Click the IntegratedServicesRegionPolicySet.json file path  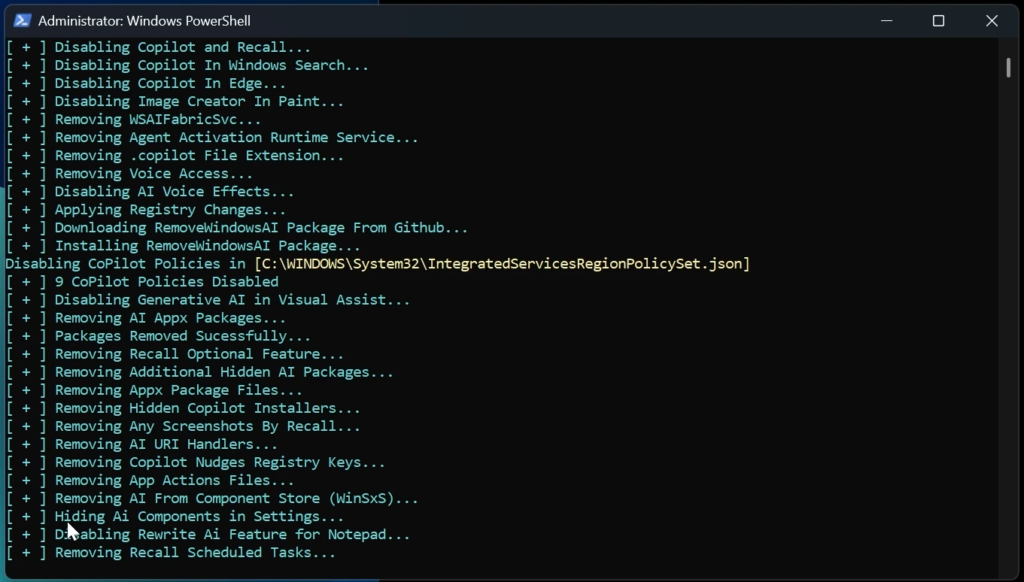502,264
